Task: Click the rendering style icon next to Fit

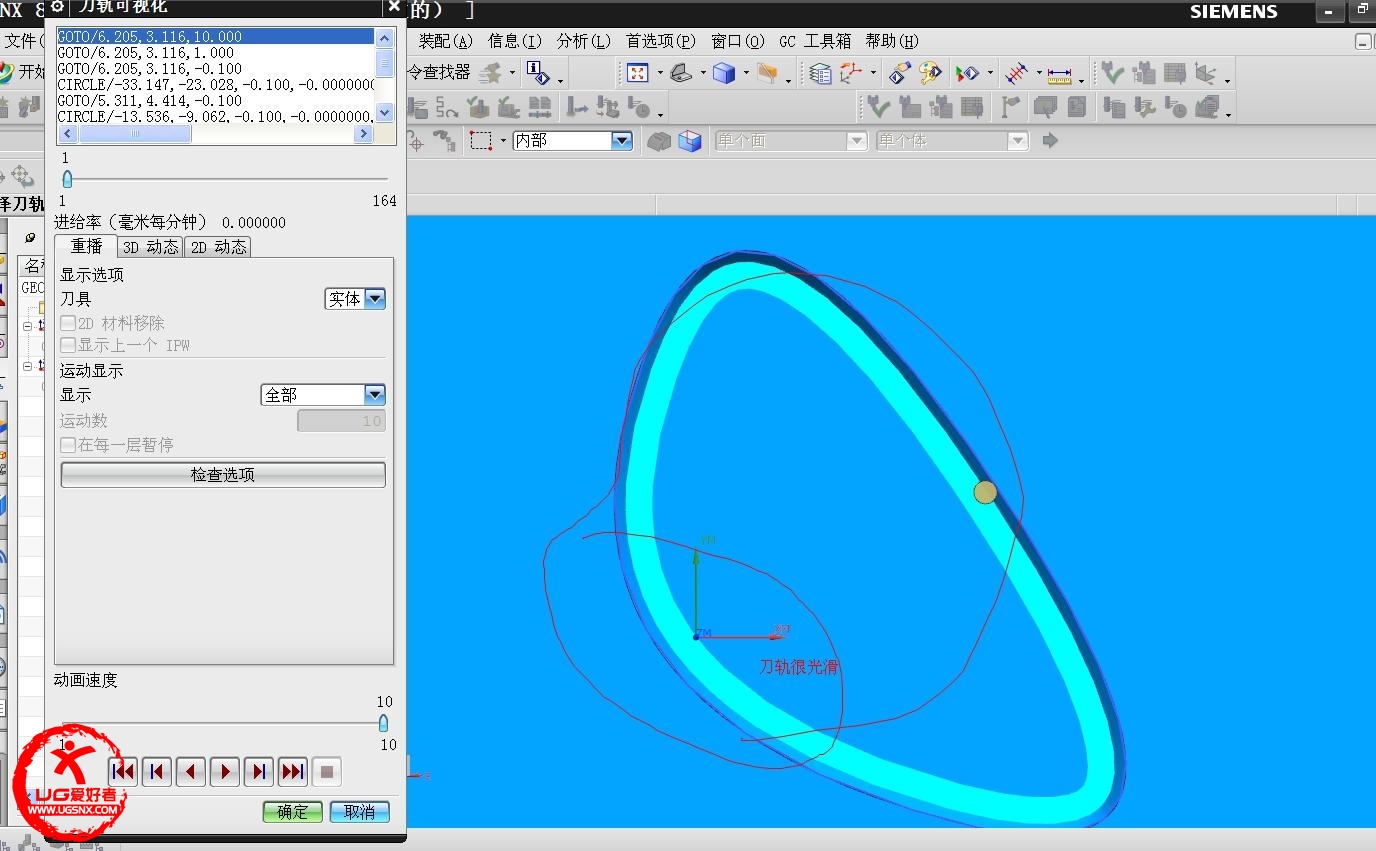Action: pyautogui.click(x=681, y=73)
